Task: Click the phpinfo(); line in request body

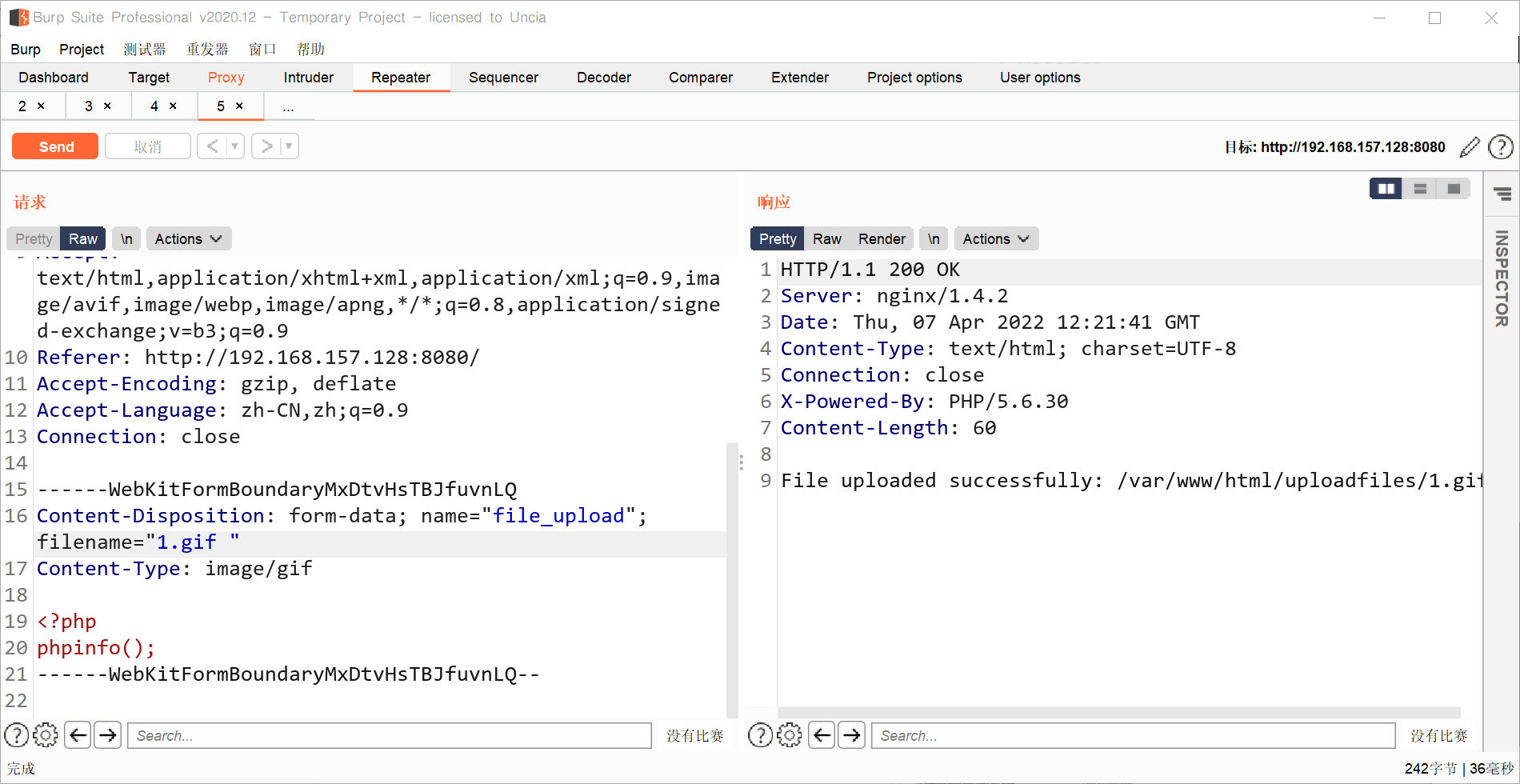Action: [x=96, y=648]
